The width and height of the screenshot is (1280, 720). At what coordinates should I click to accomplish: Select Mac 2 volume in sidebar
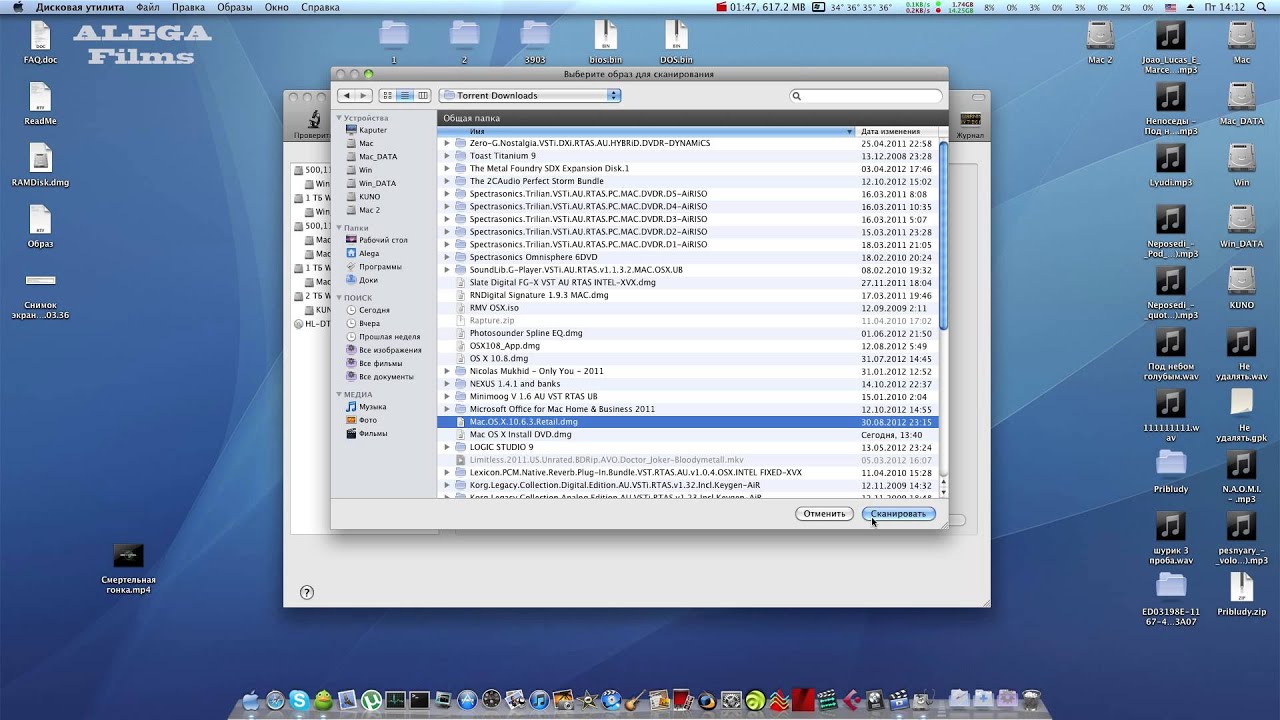coord(369,210)
